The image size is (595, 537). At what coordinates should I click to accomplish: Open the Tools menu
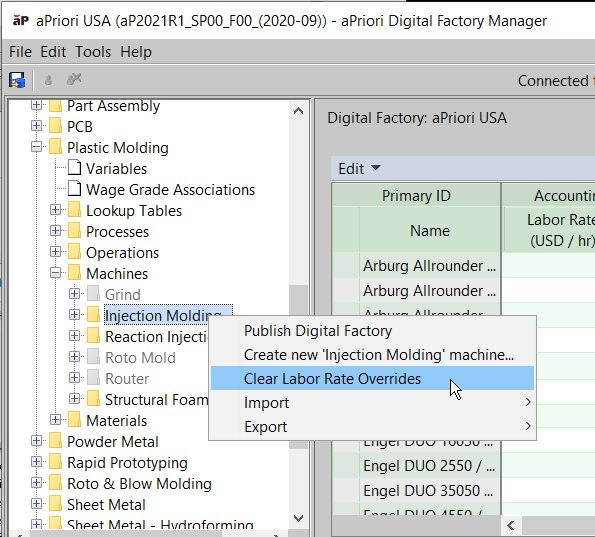(x=93, y=52)
